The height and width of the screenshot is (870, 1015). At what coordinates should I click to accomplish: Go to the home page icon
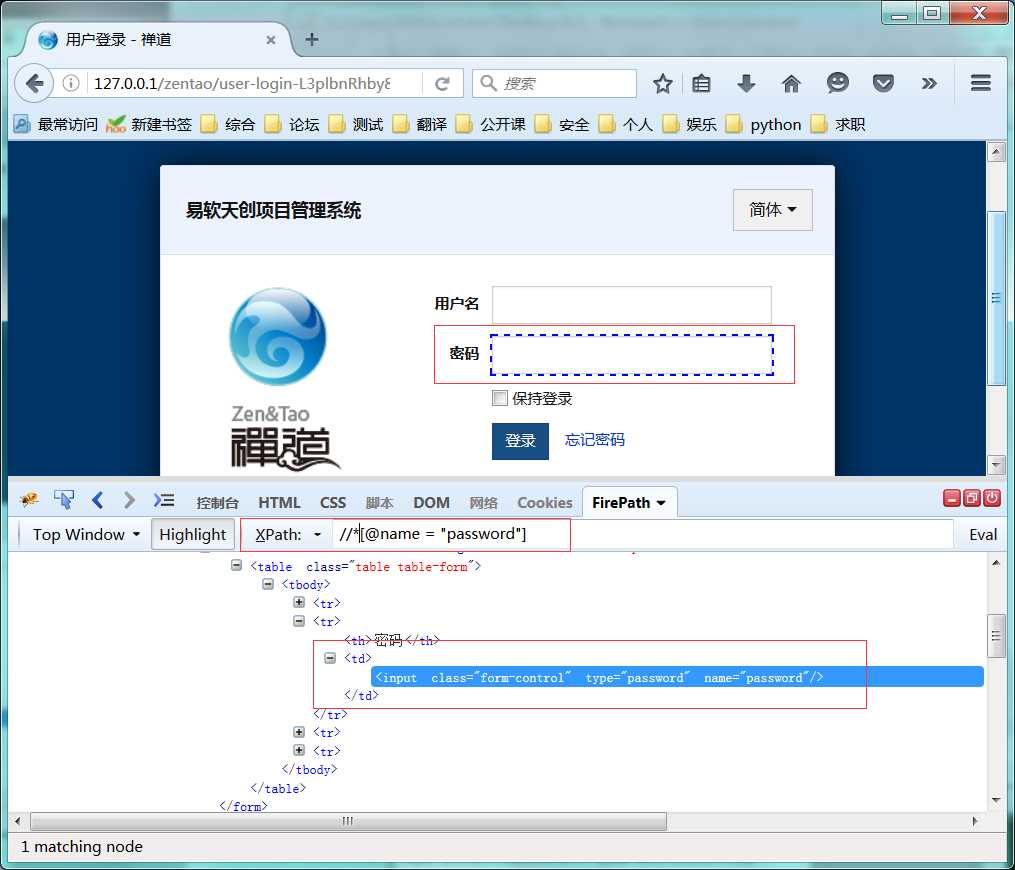point(791,84)
